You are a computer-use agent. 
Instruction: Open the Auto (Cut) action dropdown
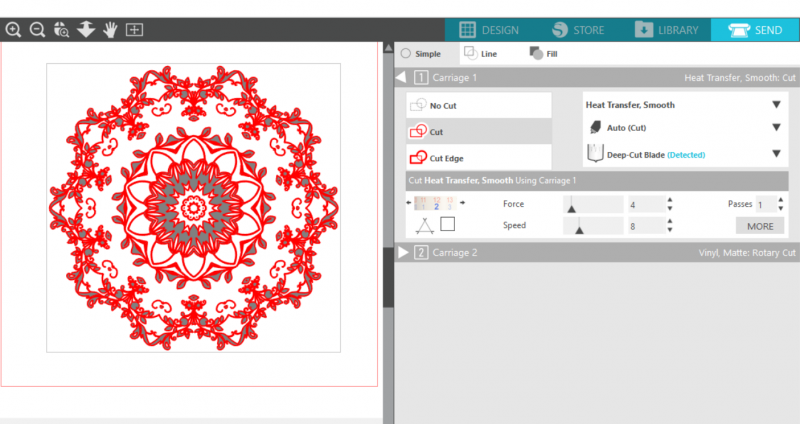pyautogui.click(x=775, y=127)
